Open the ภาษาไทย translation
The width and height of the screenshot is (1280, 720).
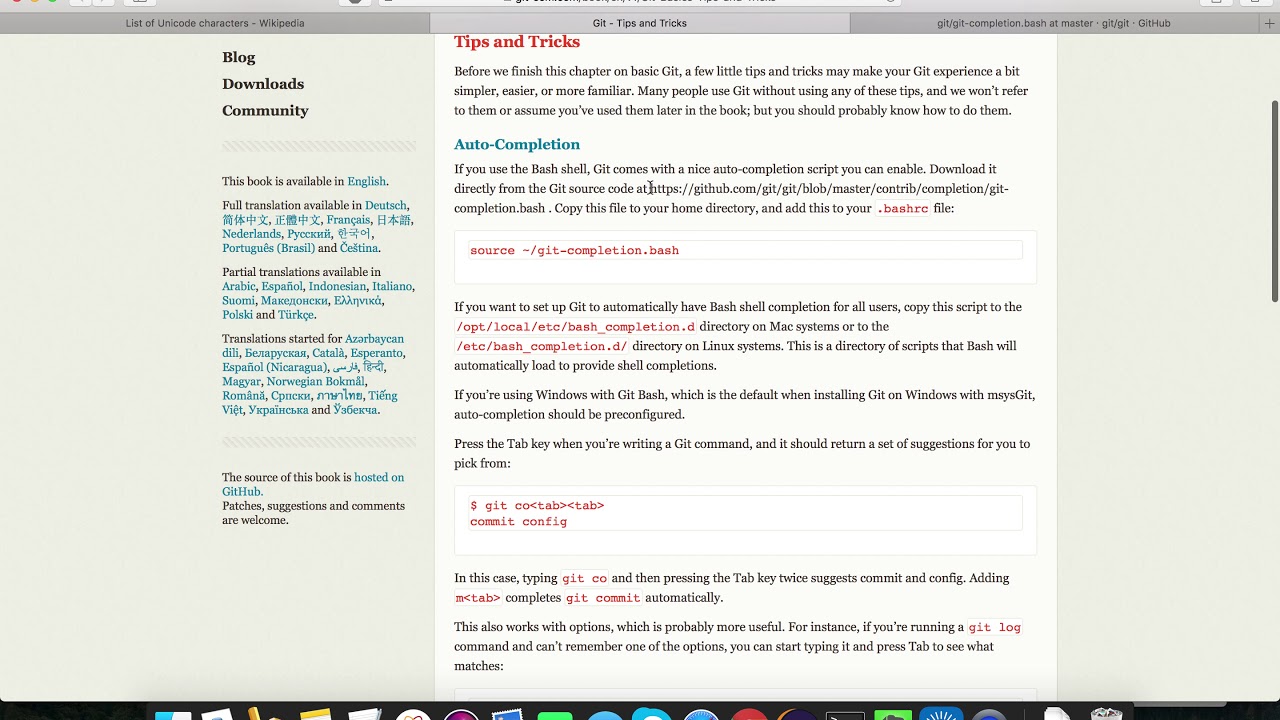(339, 396)
